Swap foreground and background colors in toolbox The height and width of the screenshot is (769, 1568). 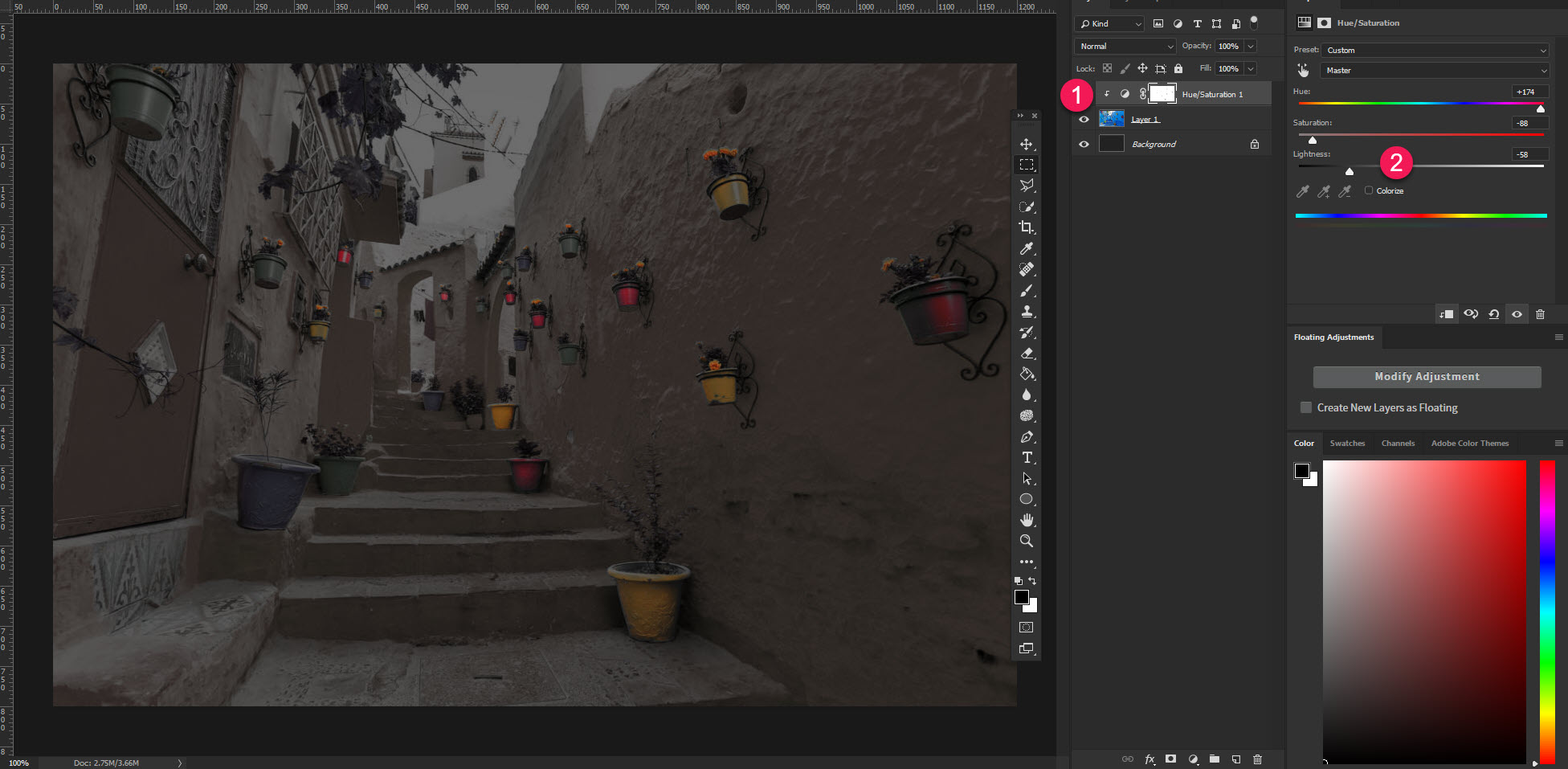tap(1032, 580)
